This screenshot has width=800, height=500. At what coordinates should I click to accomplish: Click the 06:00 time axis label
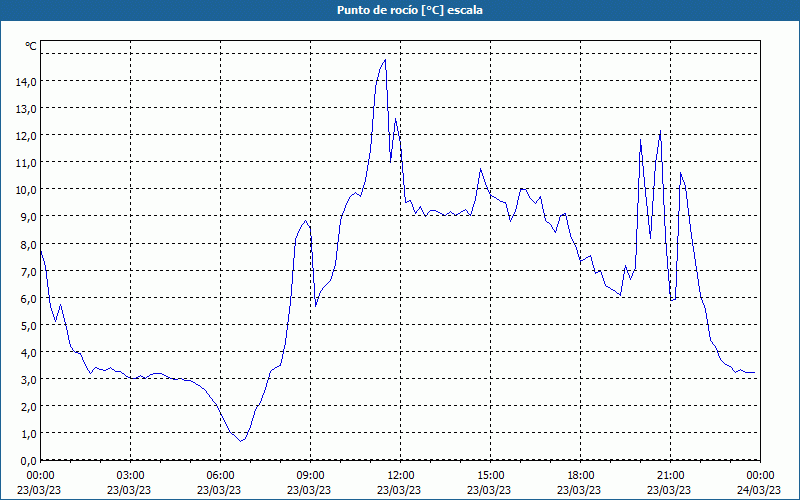[x=221, y=476]
